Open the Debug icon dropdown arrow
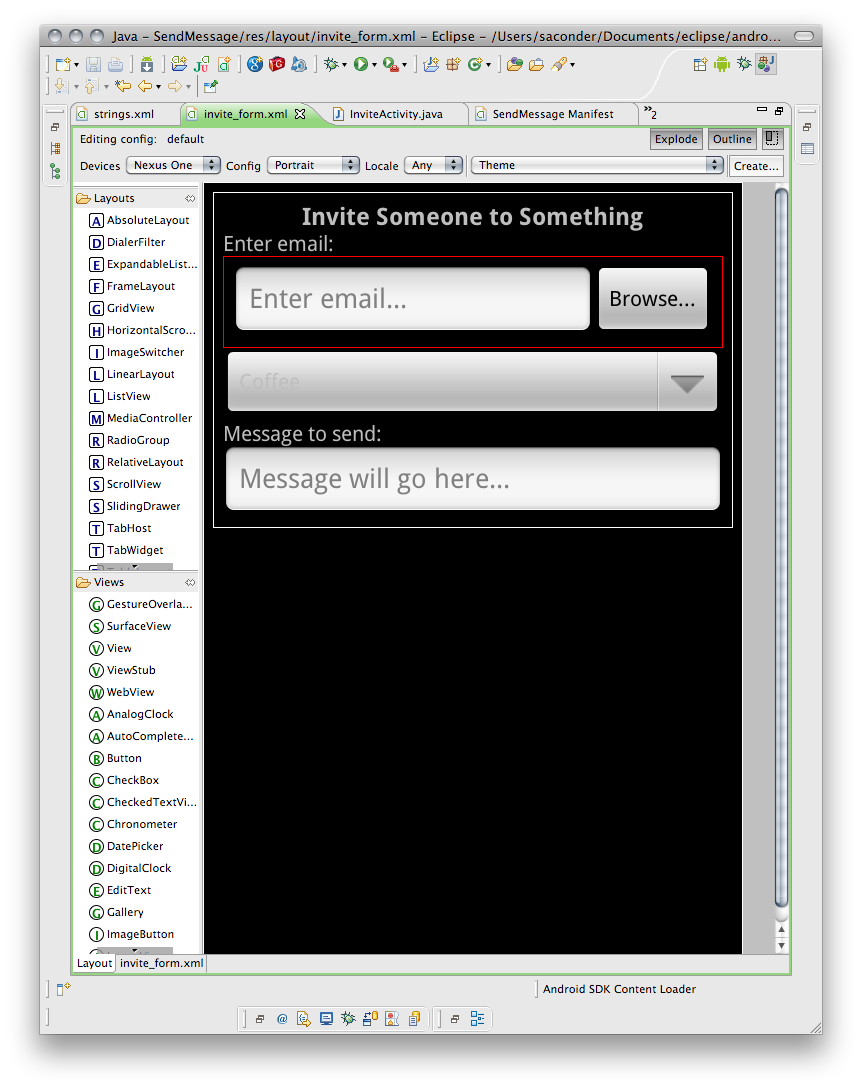Viewport: 862px width, 1089px height. pos(344,65)
